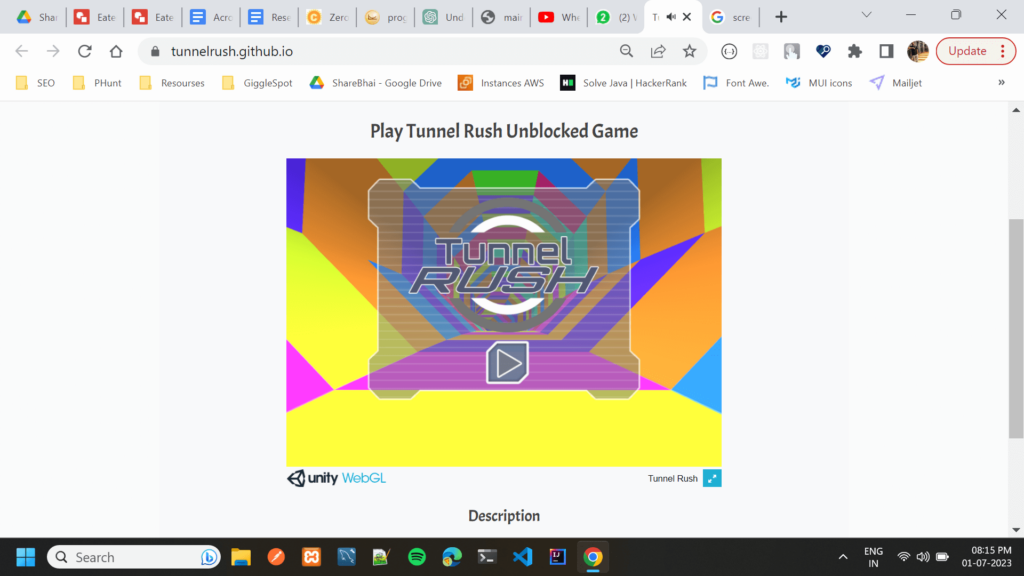Open the Resourses bookmark folder
The image size is (1024, 576).
(172, 83)
